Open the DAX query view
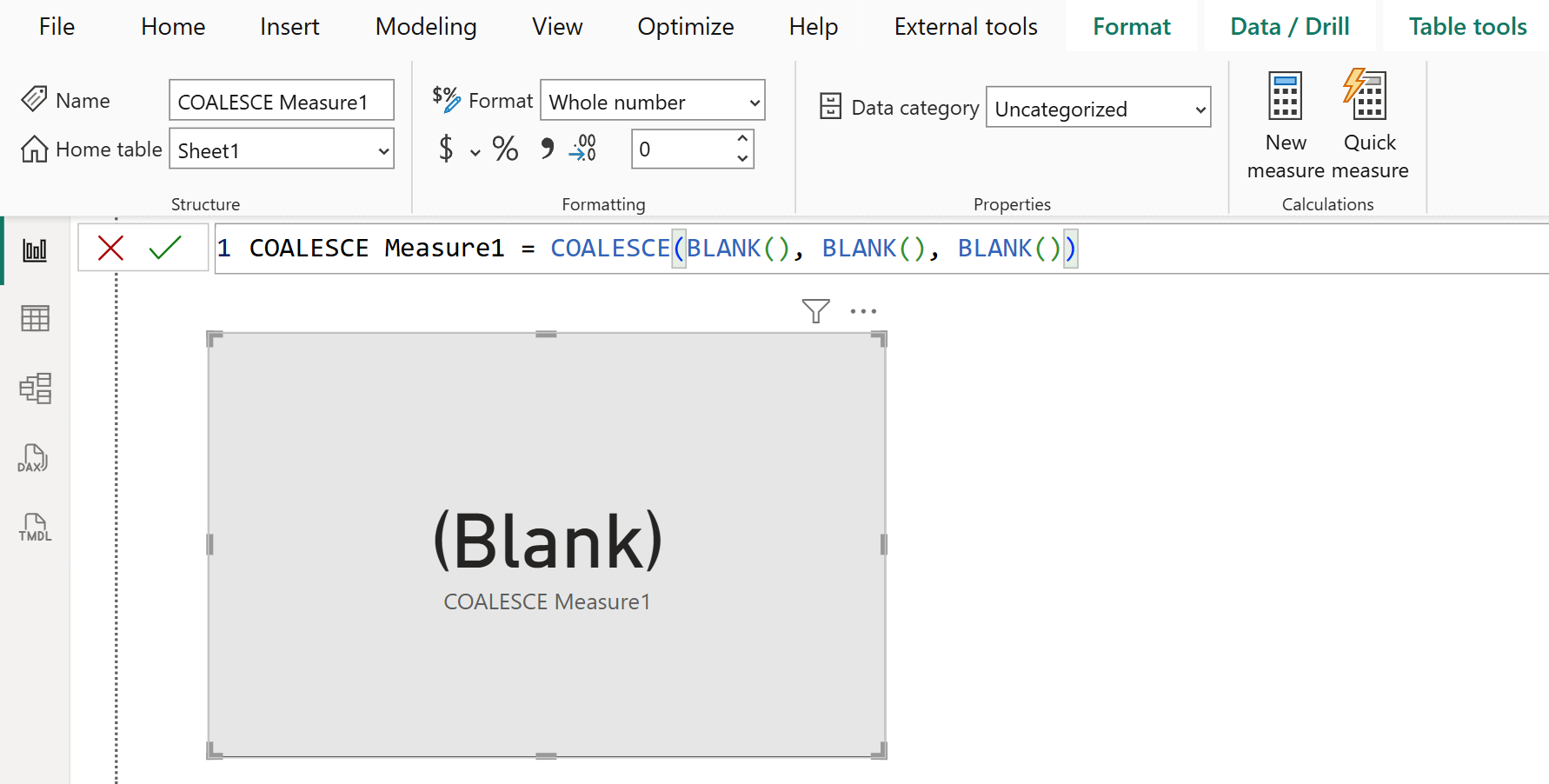The image size is (1549, 784). click(32, 458)
